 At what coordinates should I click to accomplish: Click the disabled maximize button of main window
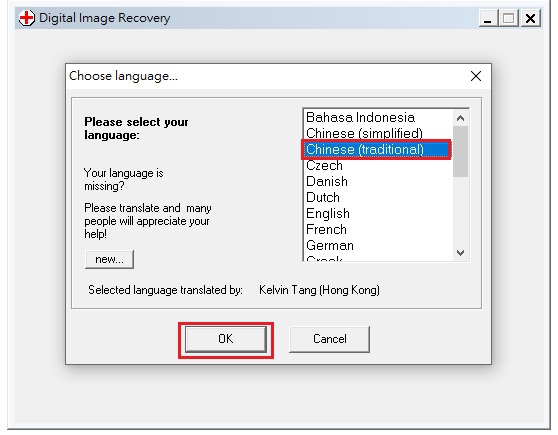(509, 18)
